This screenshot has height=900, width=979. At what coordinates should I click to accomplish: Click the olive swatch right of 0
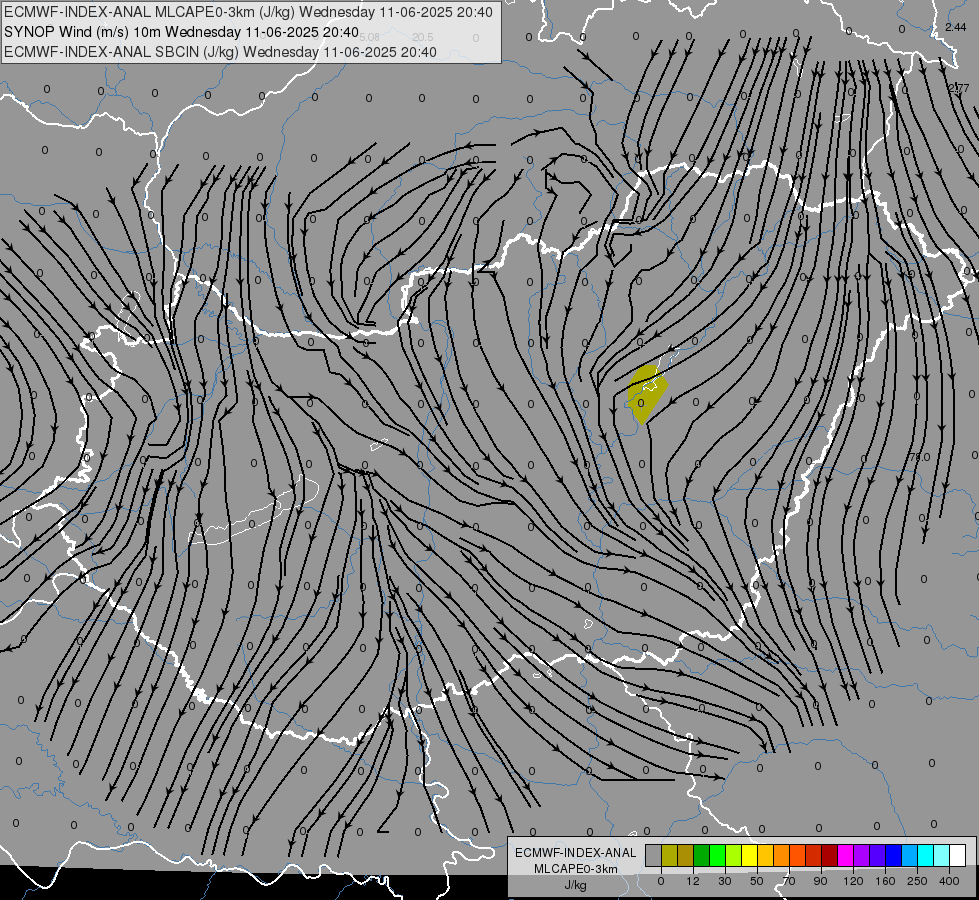coord(669,855)
